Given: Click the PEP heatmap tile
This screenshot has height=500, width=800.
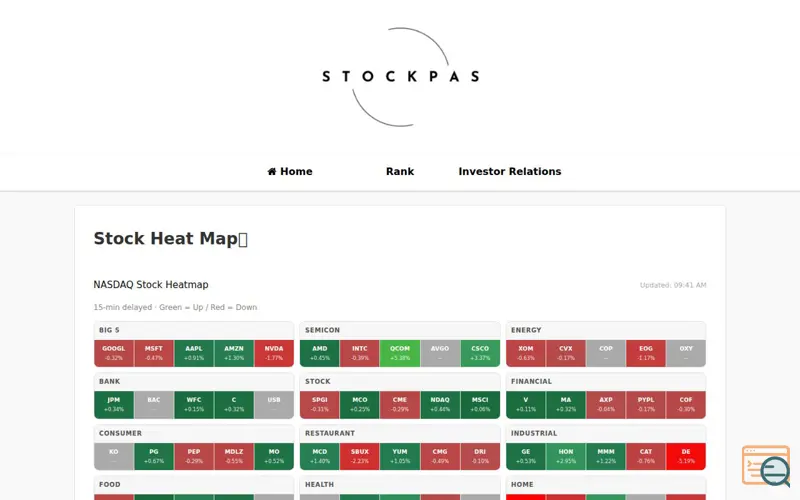Looking at the screenshot, I should click(194, 456).
